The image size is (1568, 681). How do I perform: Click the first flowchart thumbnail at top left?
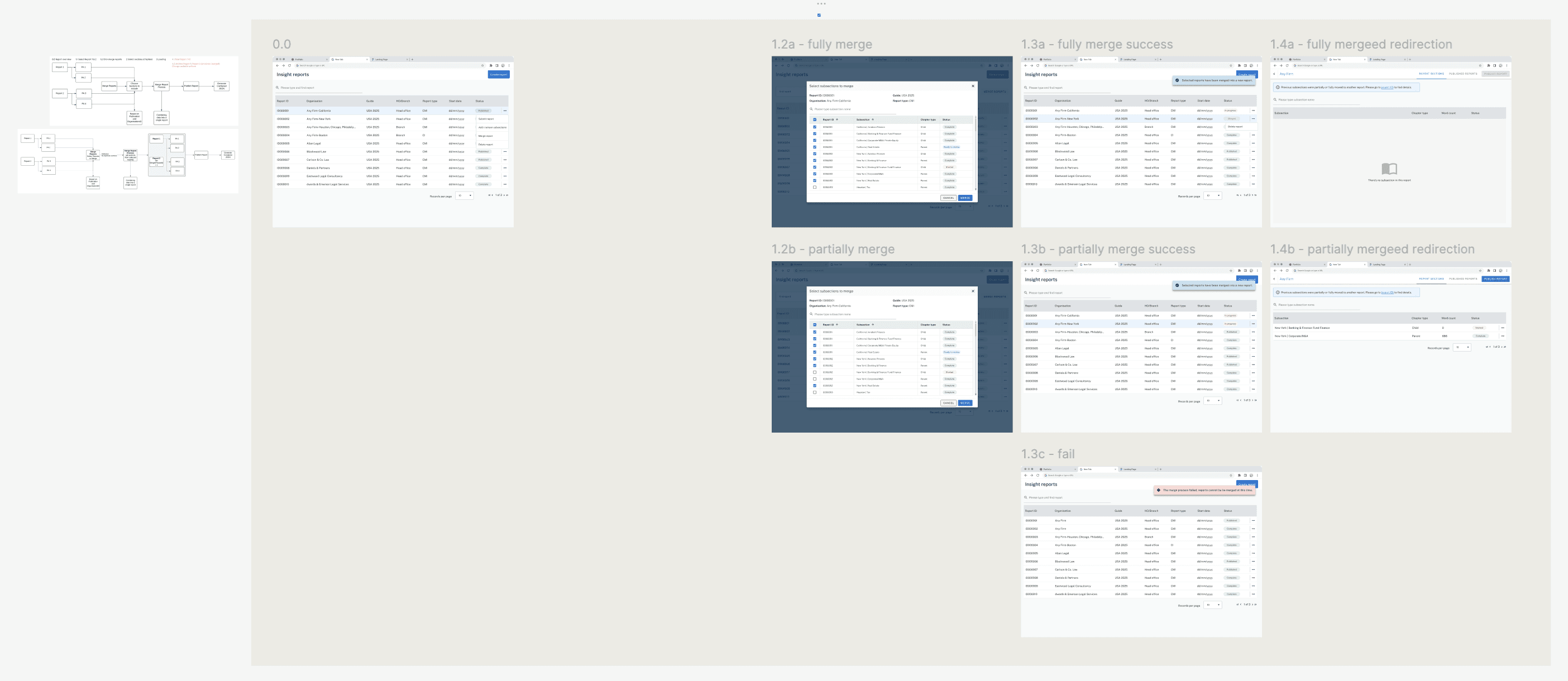[x=144, y=90]
